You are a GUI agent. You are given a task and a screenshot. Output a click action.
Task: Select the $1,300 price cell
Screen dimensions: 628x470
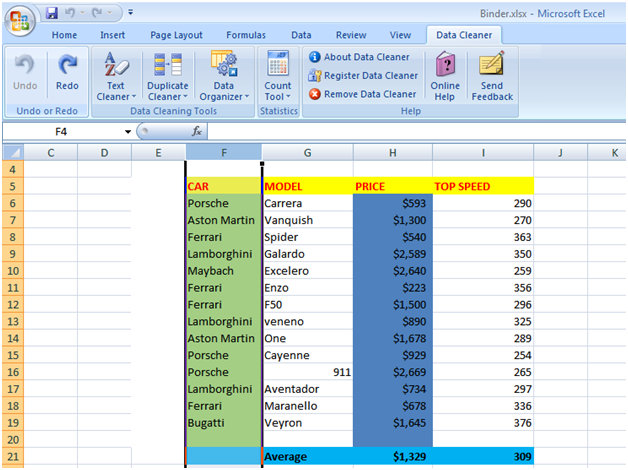(x=393, y=220)
